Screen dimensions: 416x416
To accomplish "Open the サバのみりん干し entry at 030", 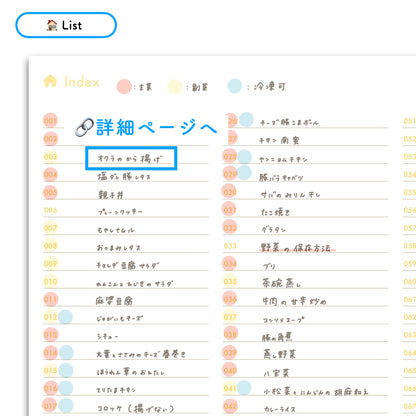I will pos(290,195).
